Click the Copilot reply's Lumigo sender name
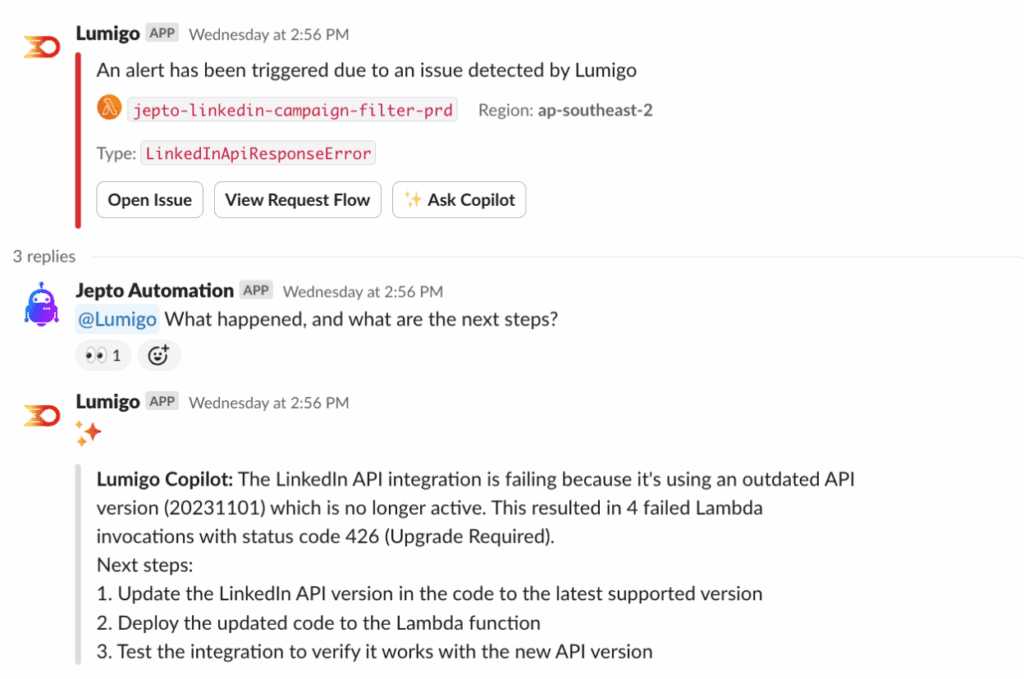This screenshot has height=679, width=1024. point(108,402)
